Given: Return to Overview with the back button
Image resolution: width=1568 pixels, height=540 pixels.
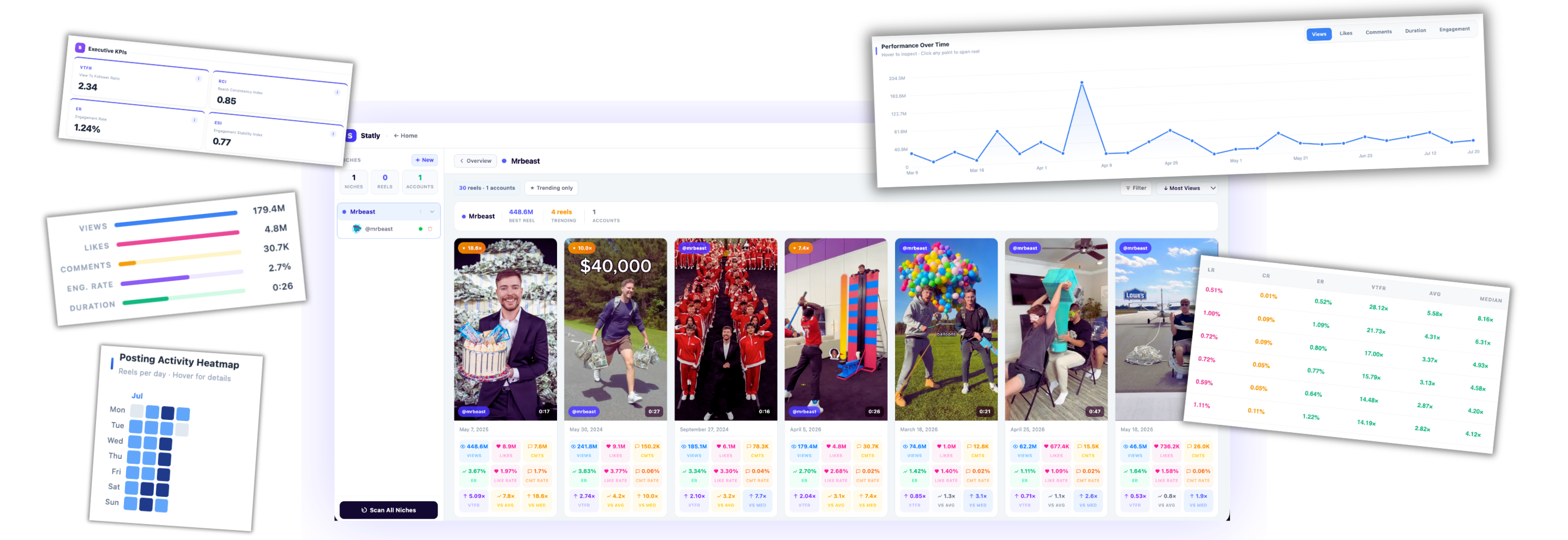Looking at the screenshot, I should click(475, 161).
